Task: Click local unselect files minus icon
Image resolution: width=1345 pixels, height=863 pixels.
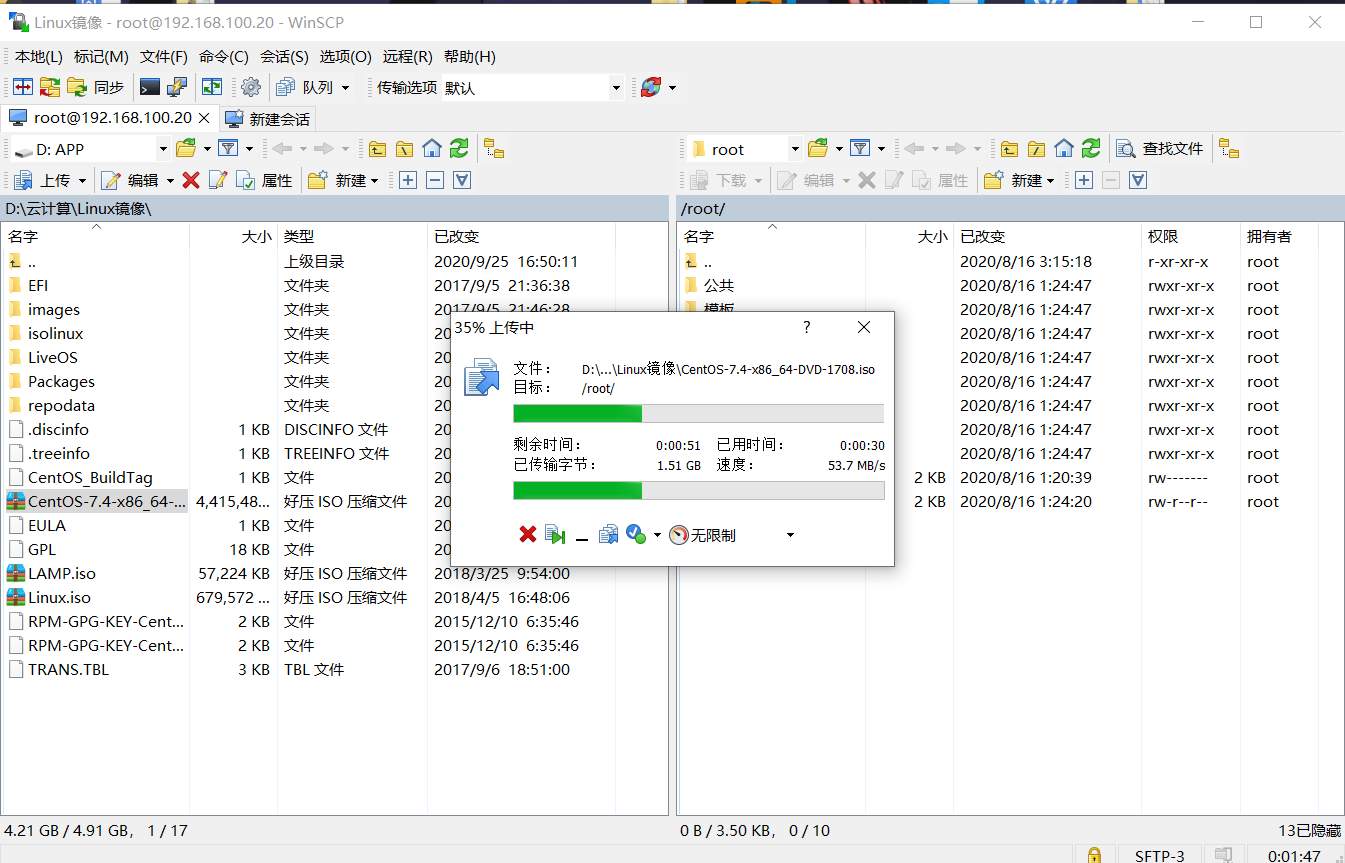Action: coord(435,180)
